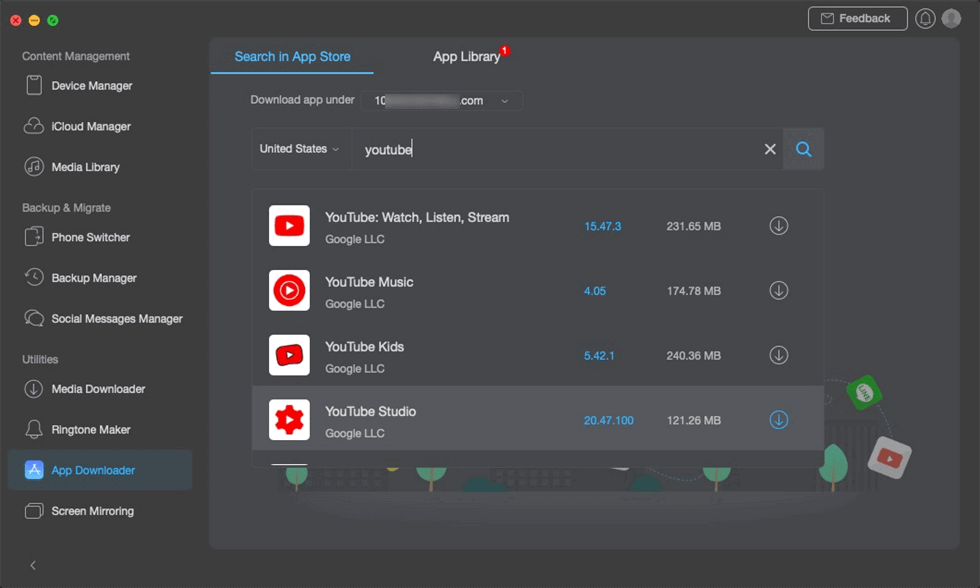Click download icon for YouTube Kids
This screenshot has width=980, height=588.
[778, 355]
